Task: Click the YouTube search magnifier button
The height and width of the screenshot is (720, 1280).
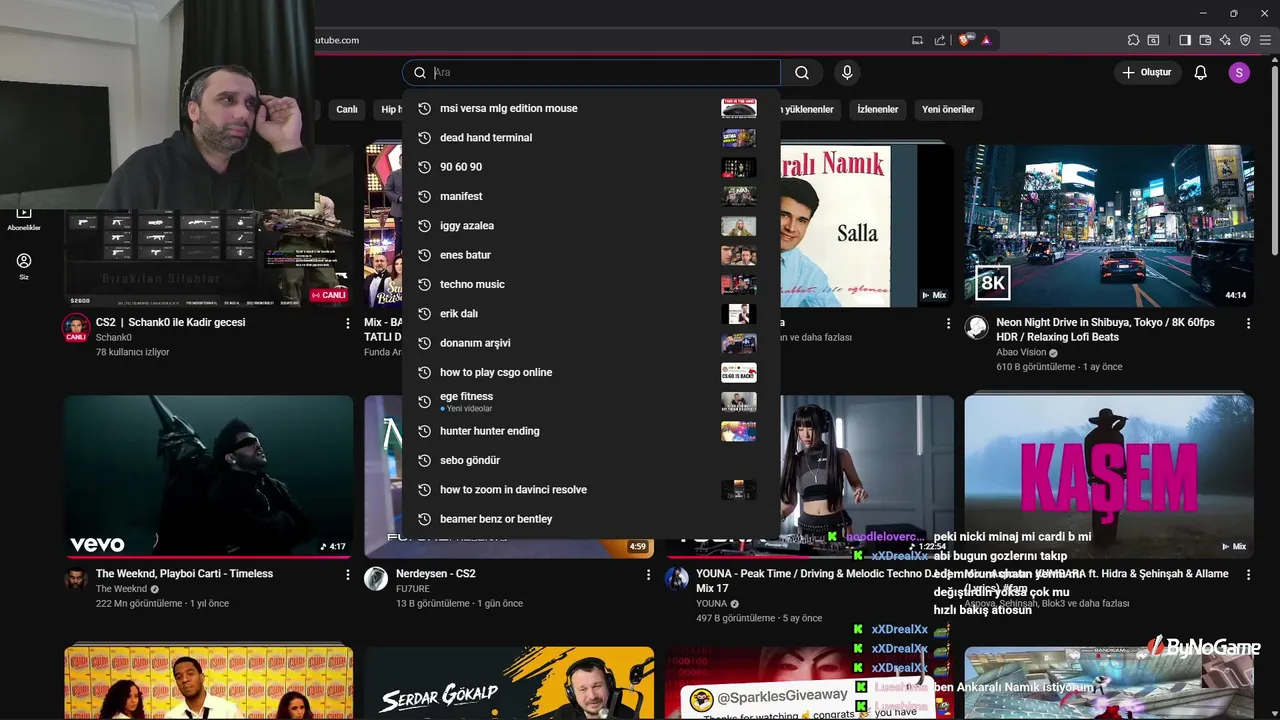Action: pos(802,72)
